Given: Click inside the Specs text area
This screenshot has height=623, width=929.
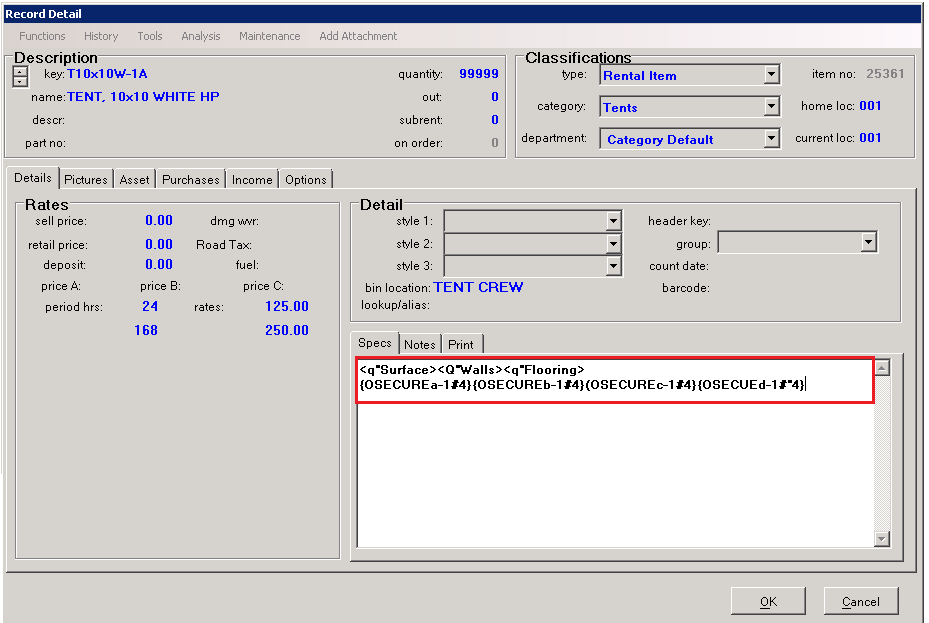Looking at the screenshot, I should coord(612,460).
